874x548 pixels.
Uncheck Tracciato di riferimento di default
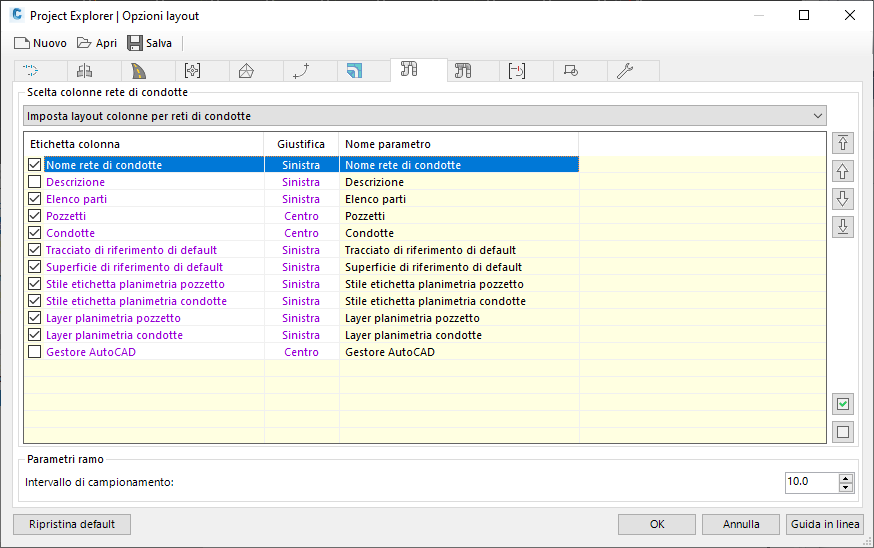click(35, 250)
